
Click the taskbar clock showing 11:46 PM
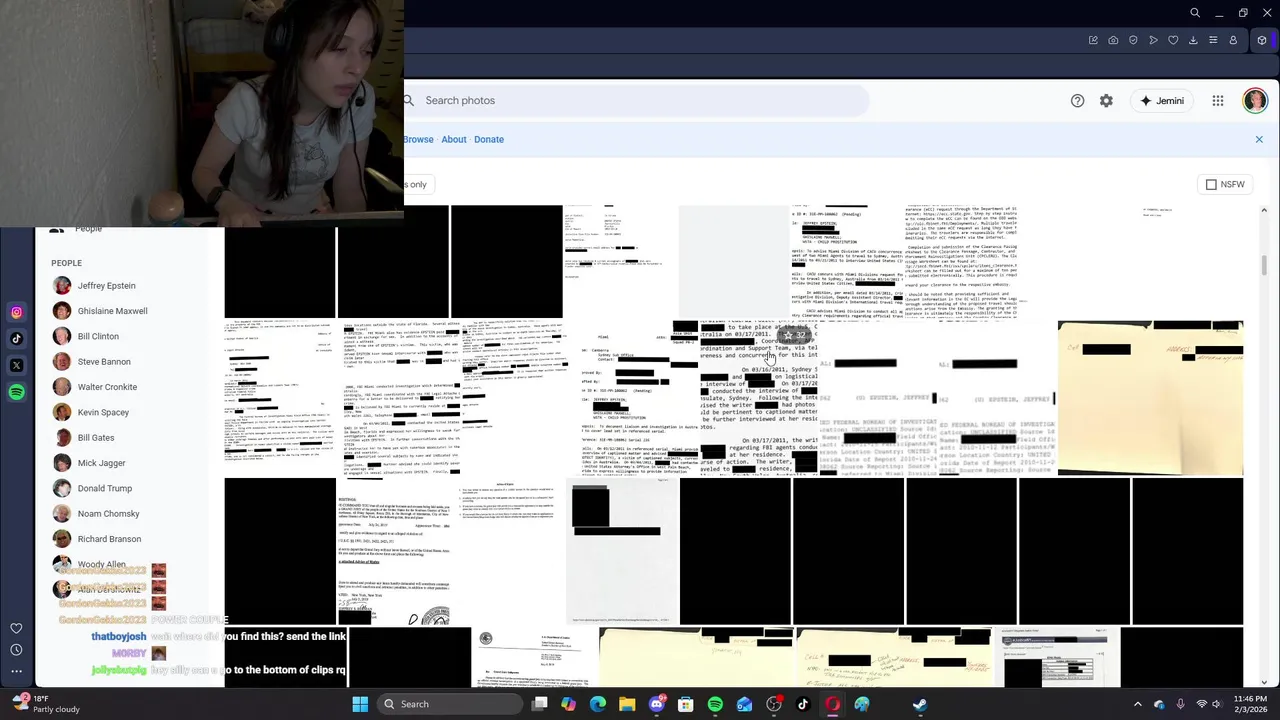point(1250,704)
